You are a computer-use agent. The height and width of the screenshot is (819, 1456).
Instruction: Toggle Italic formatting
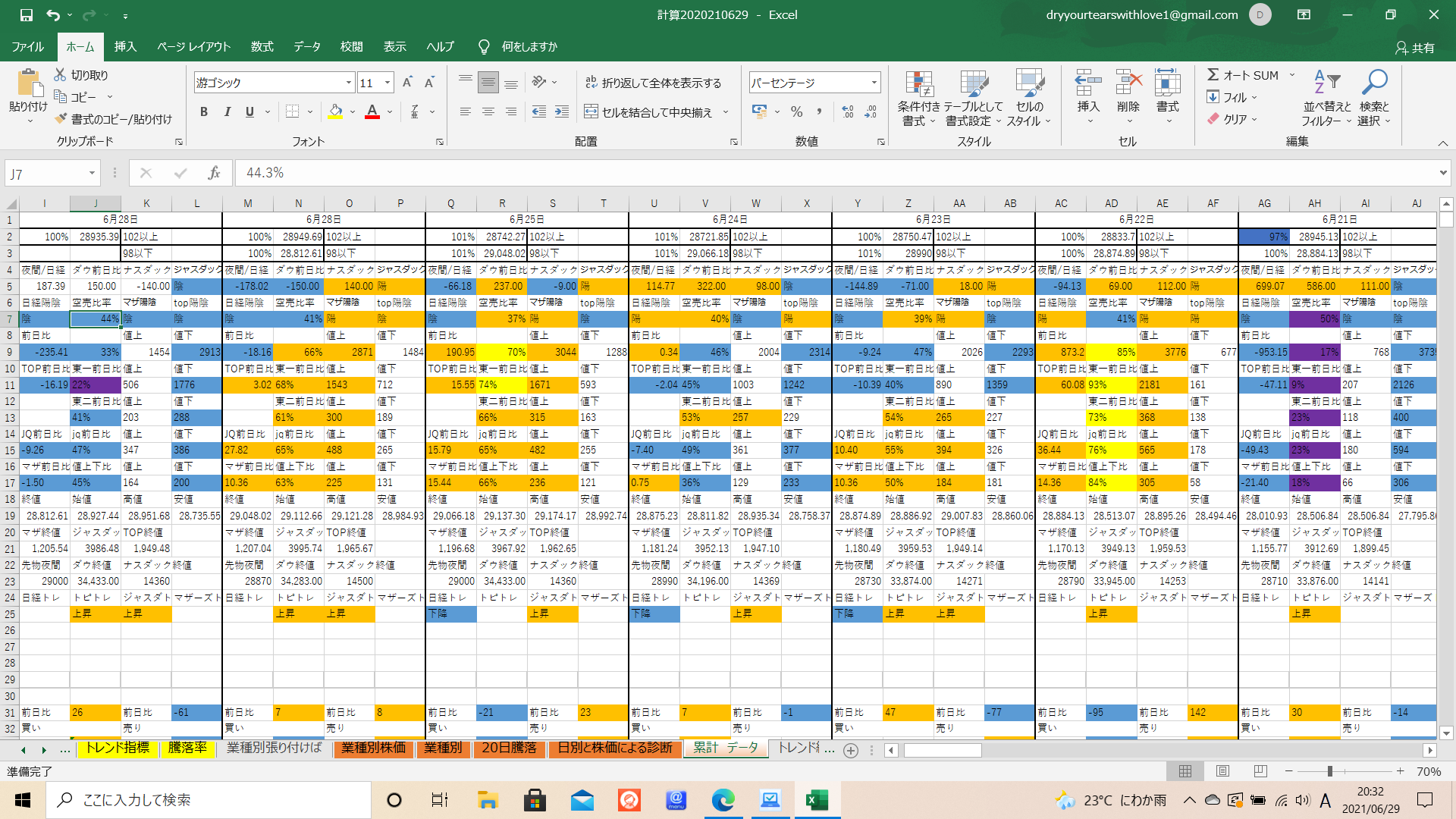pyautogui.click(x=227, y=112)
